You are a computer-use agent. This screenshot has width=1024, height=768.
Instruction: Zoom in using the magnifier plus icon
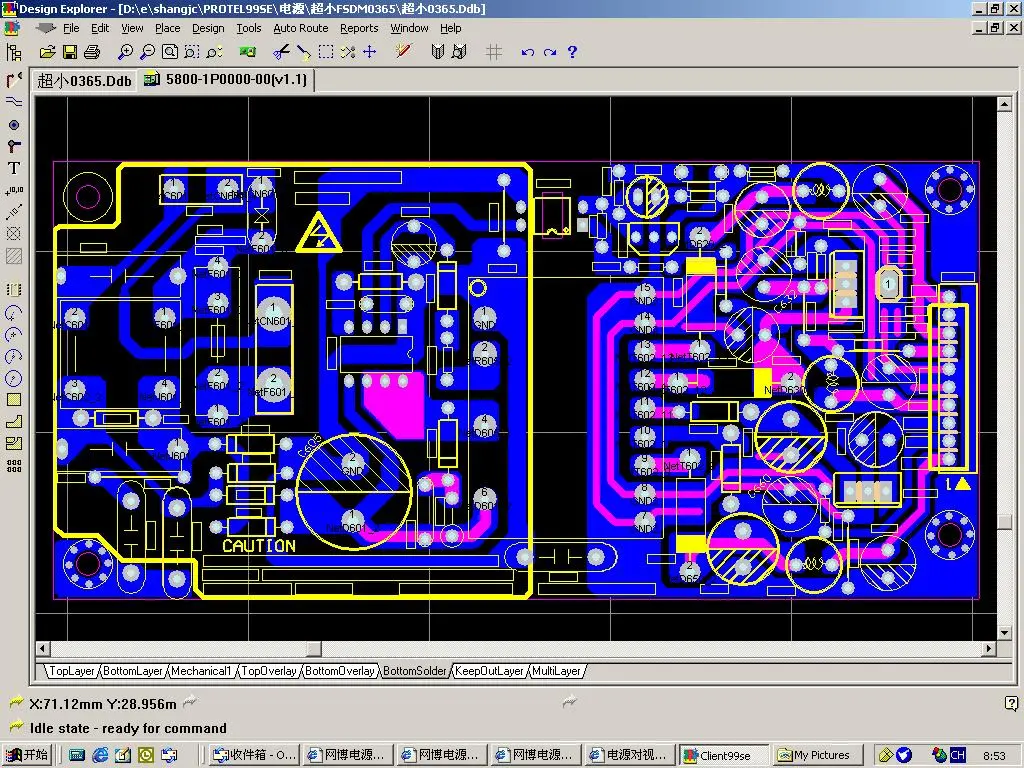point(125,52)
